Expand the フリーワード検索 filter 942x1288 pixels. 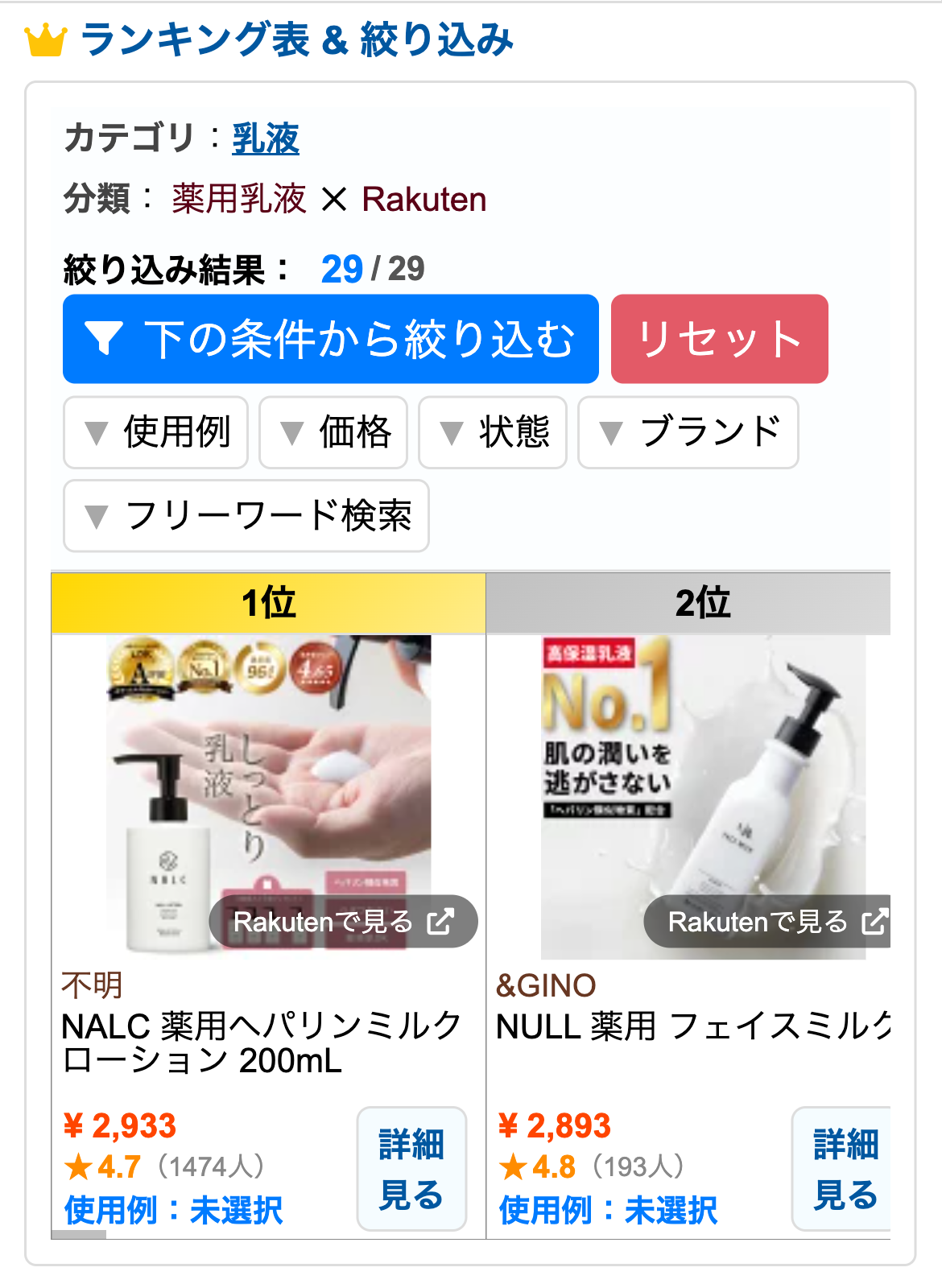coord(246,516)
